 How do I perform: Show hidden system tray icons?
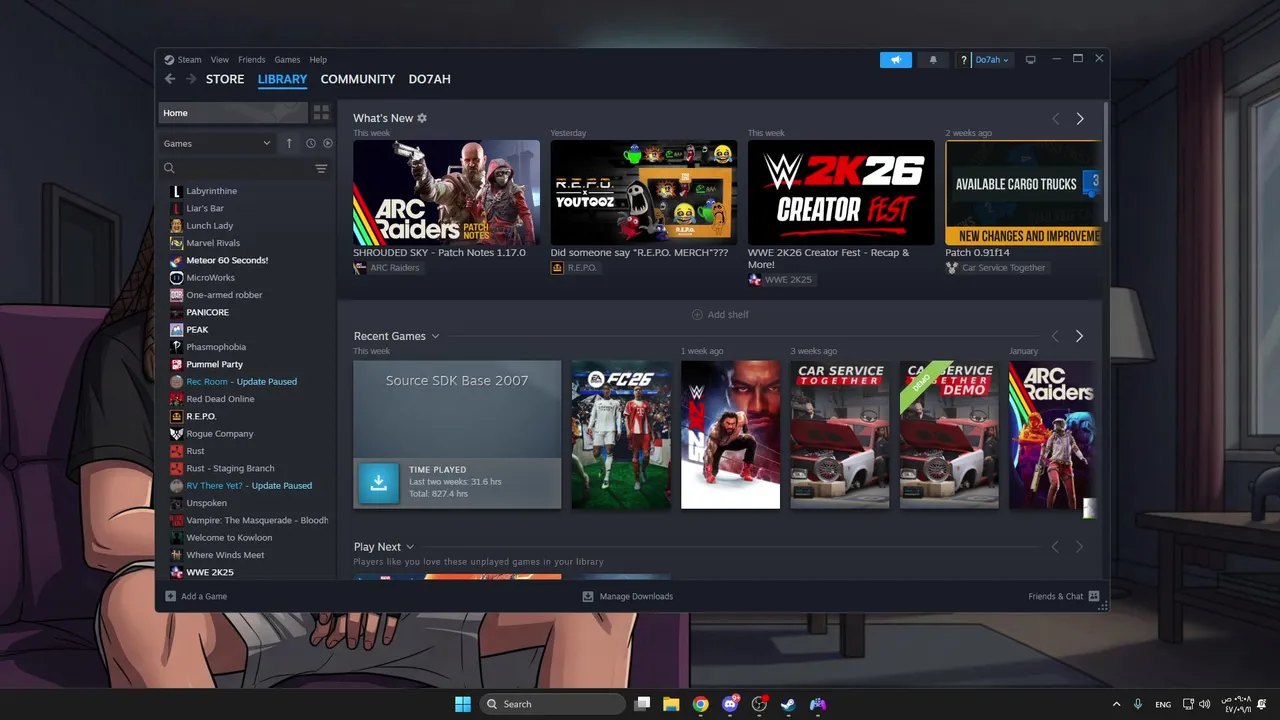[1116, 704]
